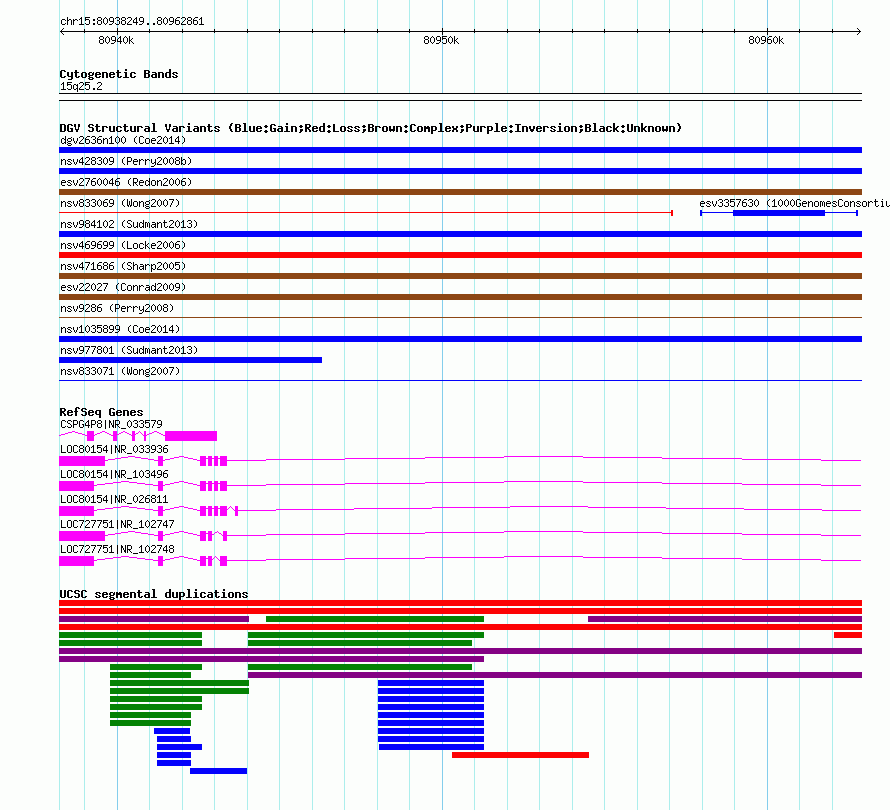890x810 pixels.
Task: Click the esv3357630 (1000GenomesConsortium) label
Action: [794, 203]
